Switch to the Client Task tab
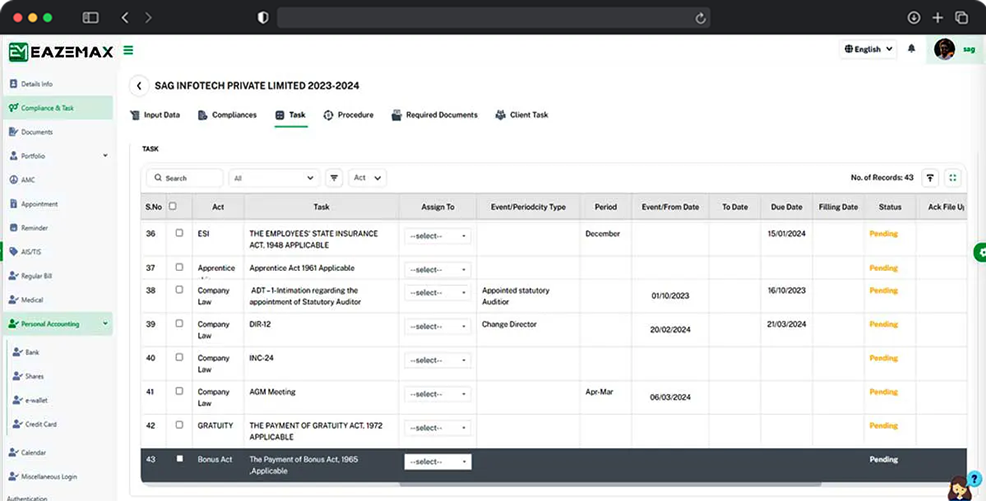Viewport: 986px width, 501px height. (x=521, y=115)
